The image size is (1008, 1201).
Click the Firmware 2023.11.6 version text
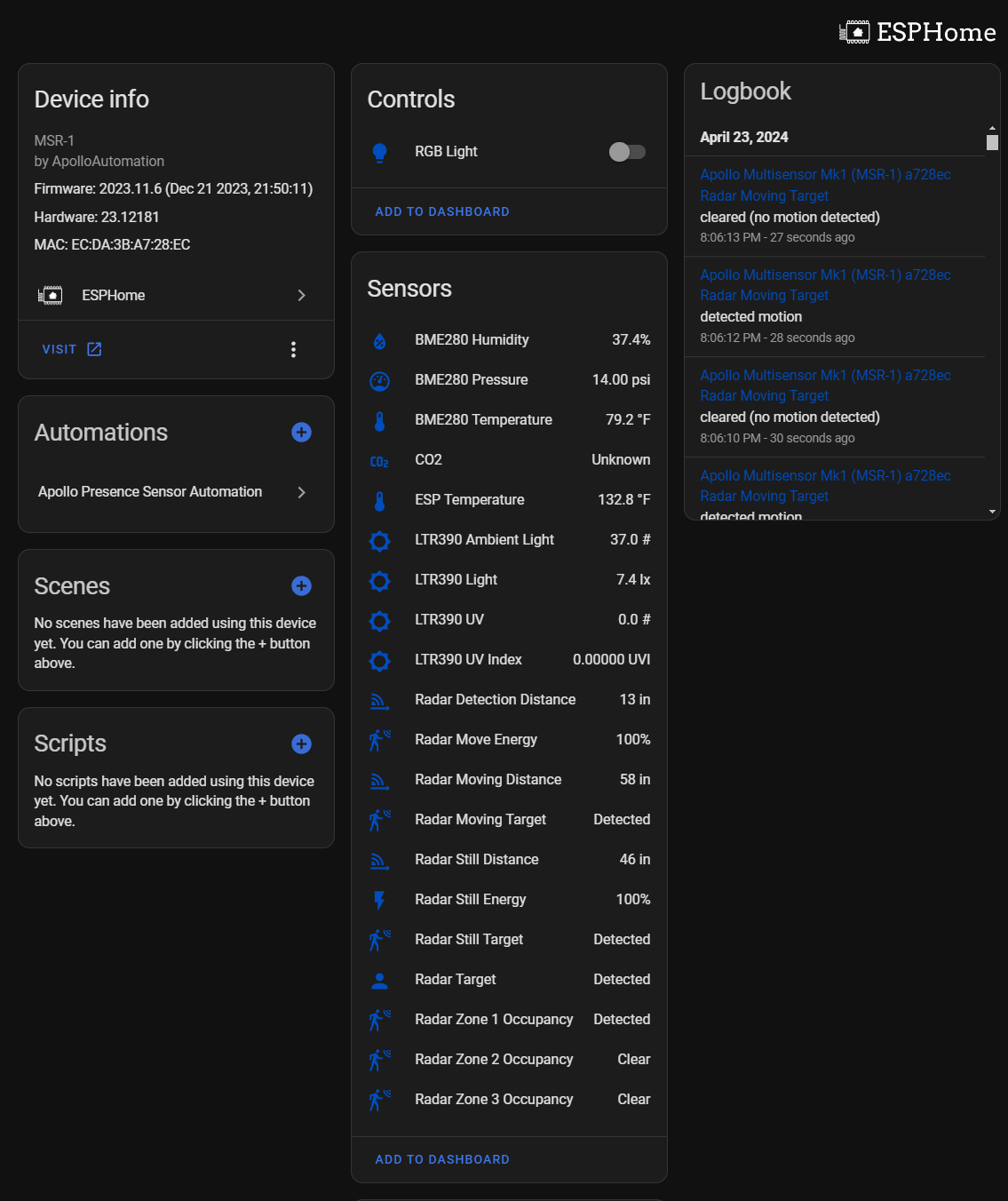(x=173, y=189)
